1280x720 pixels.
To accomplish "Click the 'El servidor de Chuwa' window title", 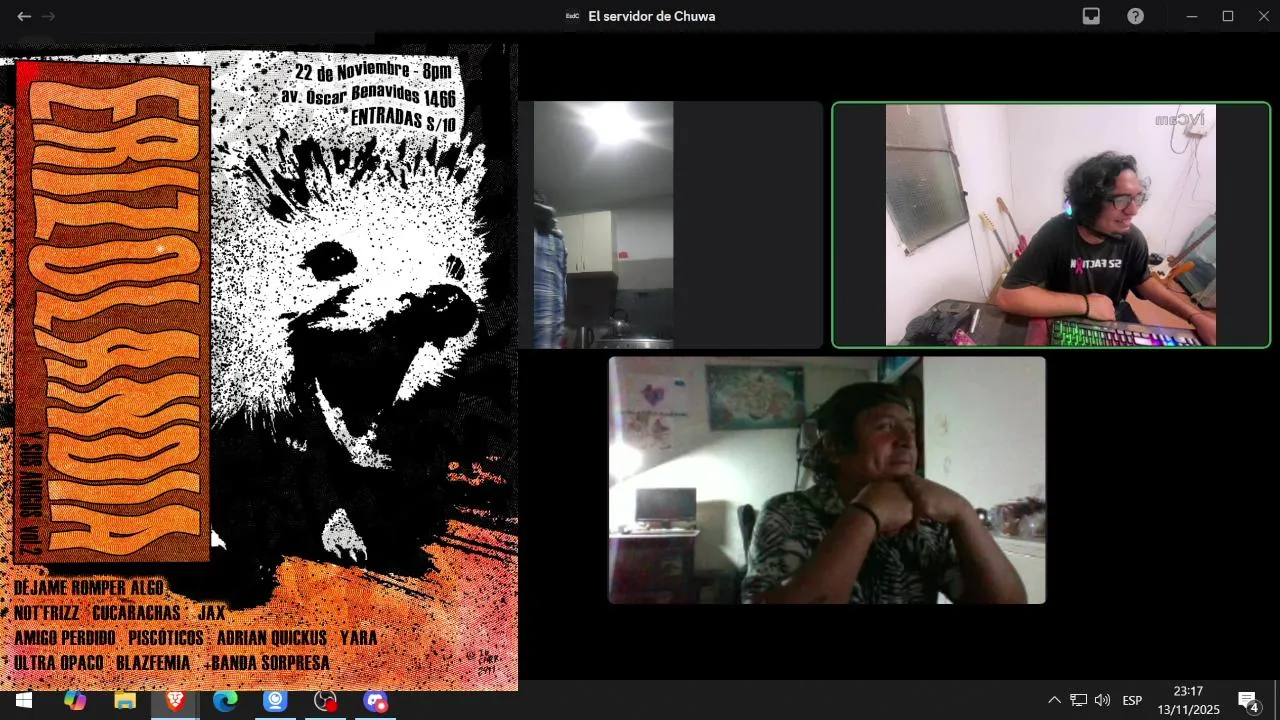I will (652, 16).
